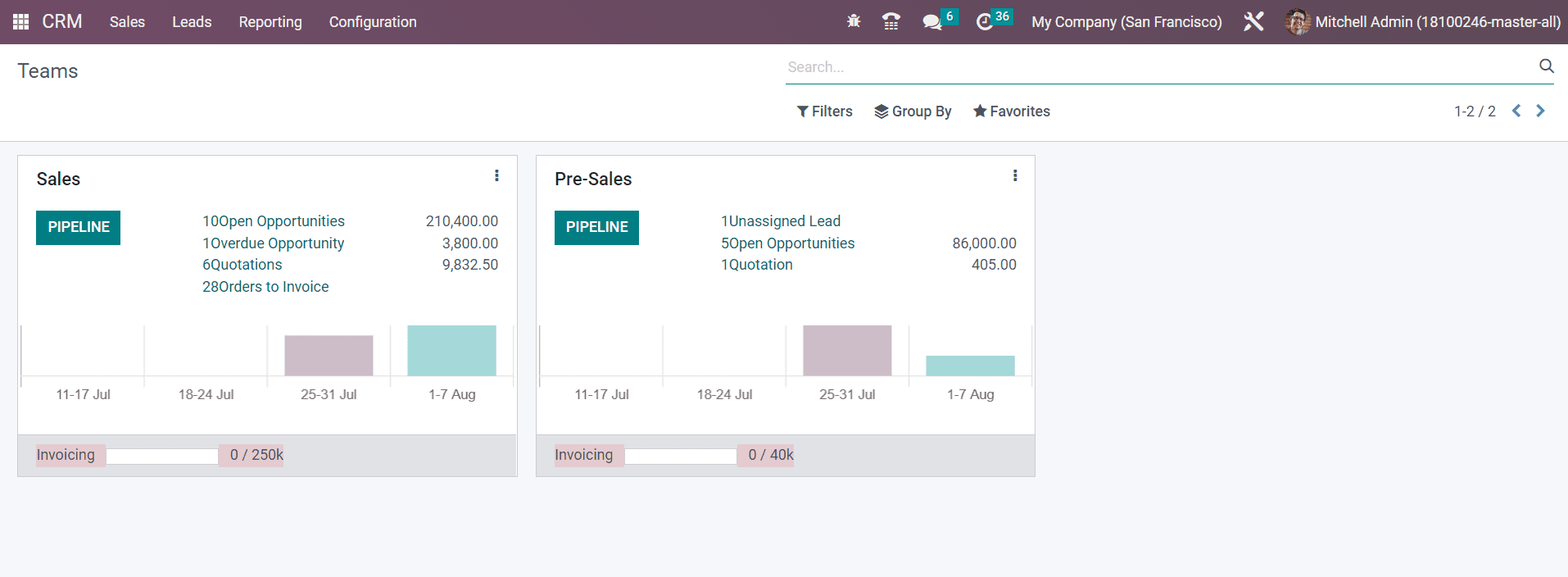Open the activities clock icon
Image resolution: width=1568 pixels, height=577 pixels.
click(985, 22)
